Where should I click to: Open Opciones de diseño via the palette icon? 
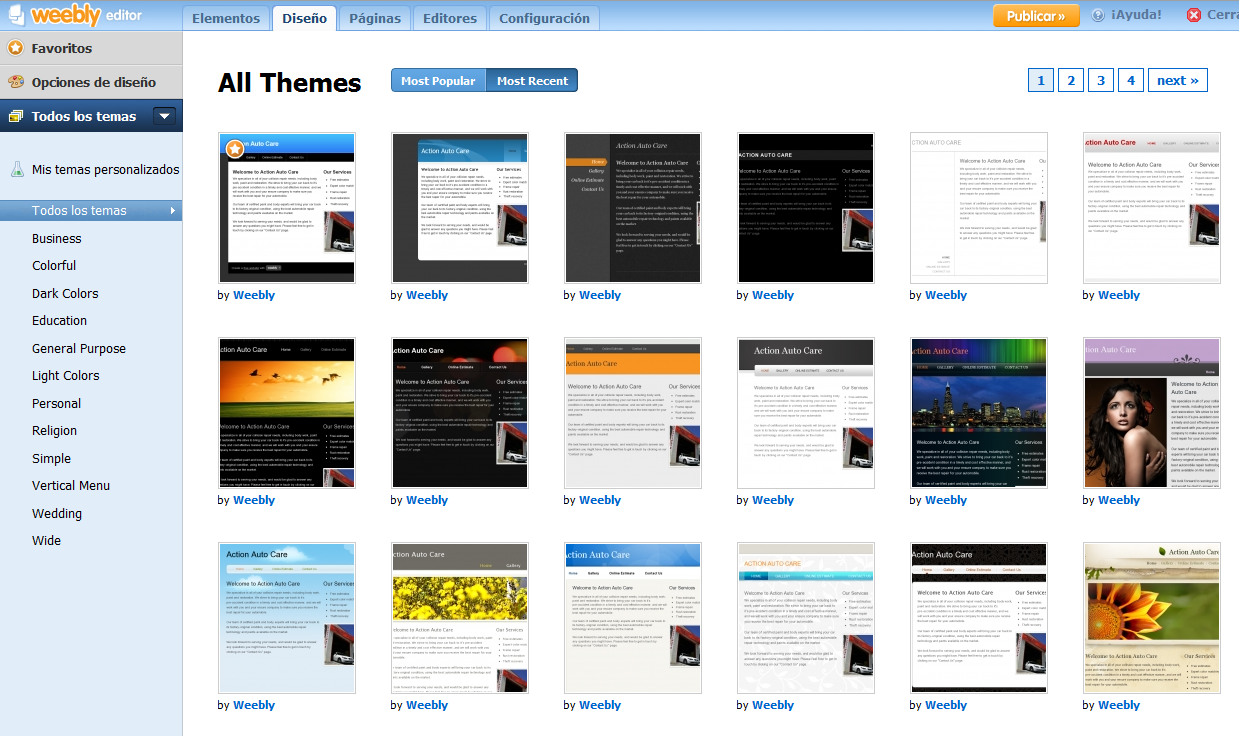click(15, 81)
